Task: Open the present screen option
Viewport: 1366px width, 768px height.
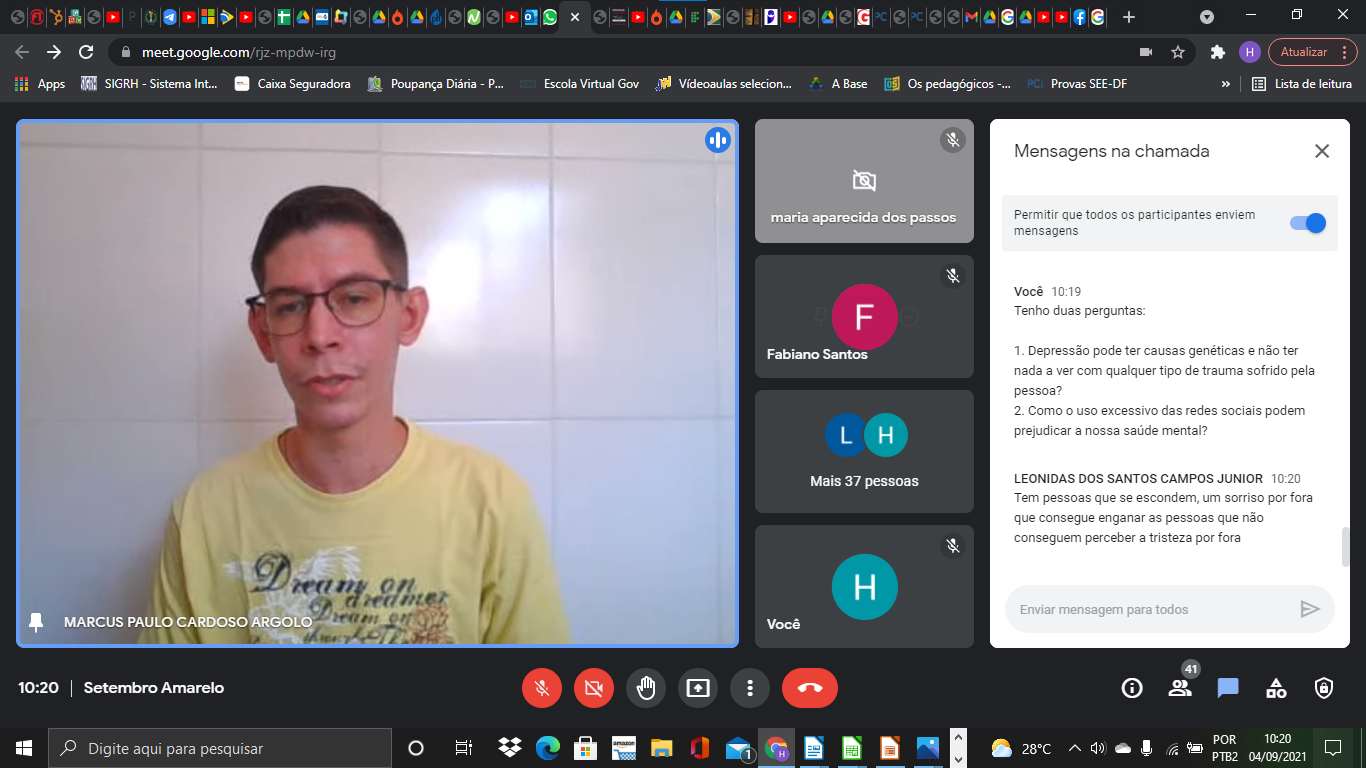Action: [698, 688]
